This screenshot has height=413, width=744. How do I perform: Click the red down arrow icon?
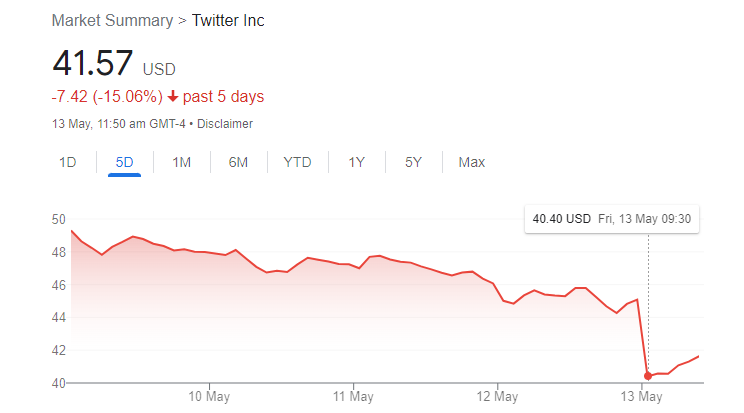point(173,97)
